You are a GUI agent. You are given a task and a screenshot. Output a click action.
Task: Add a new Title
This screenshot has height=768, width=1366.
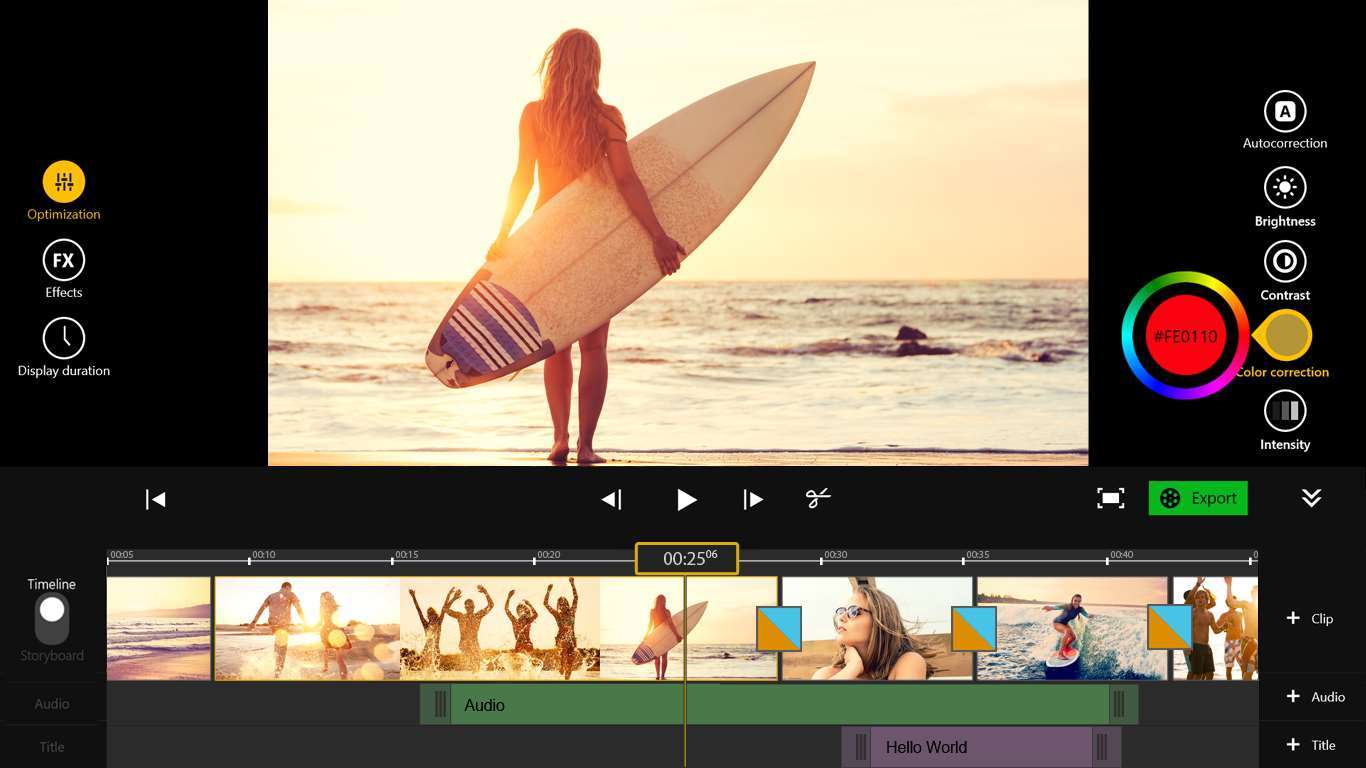[1310, 745]
